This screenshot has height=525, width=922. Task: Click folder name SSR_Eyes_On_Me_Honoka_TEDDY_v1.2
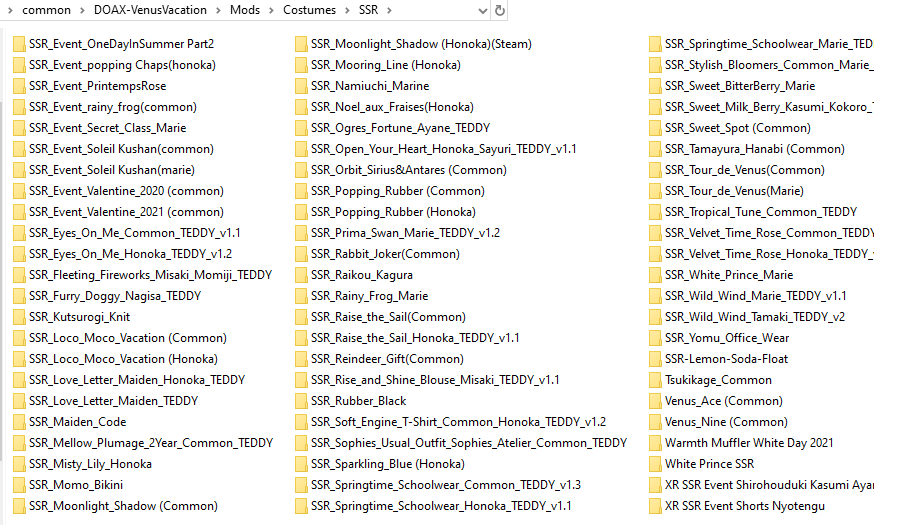(x=131, y=254)
